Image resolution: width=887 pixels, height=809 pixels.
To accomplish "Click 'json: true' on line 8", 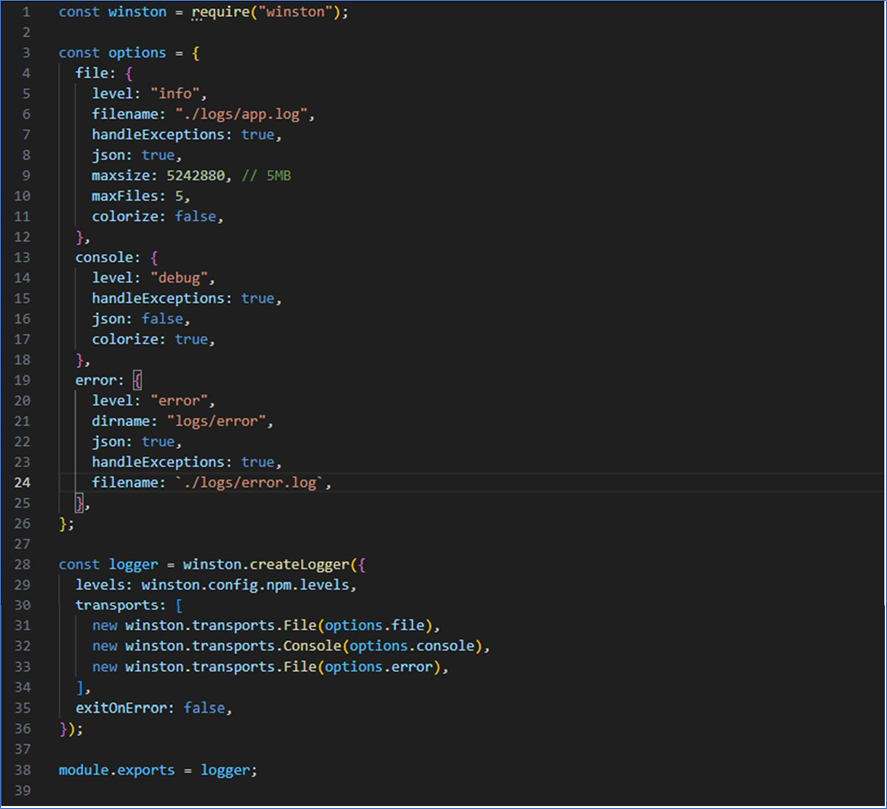I will click(133, 156).
